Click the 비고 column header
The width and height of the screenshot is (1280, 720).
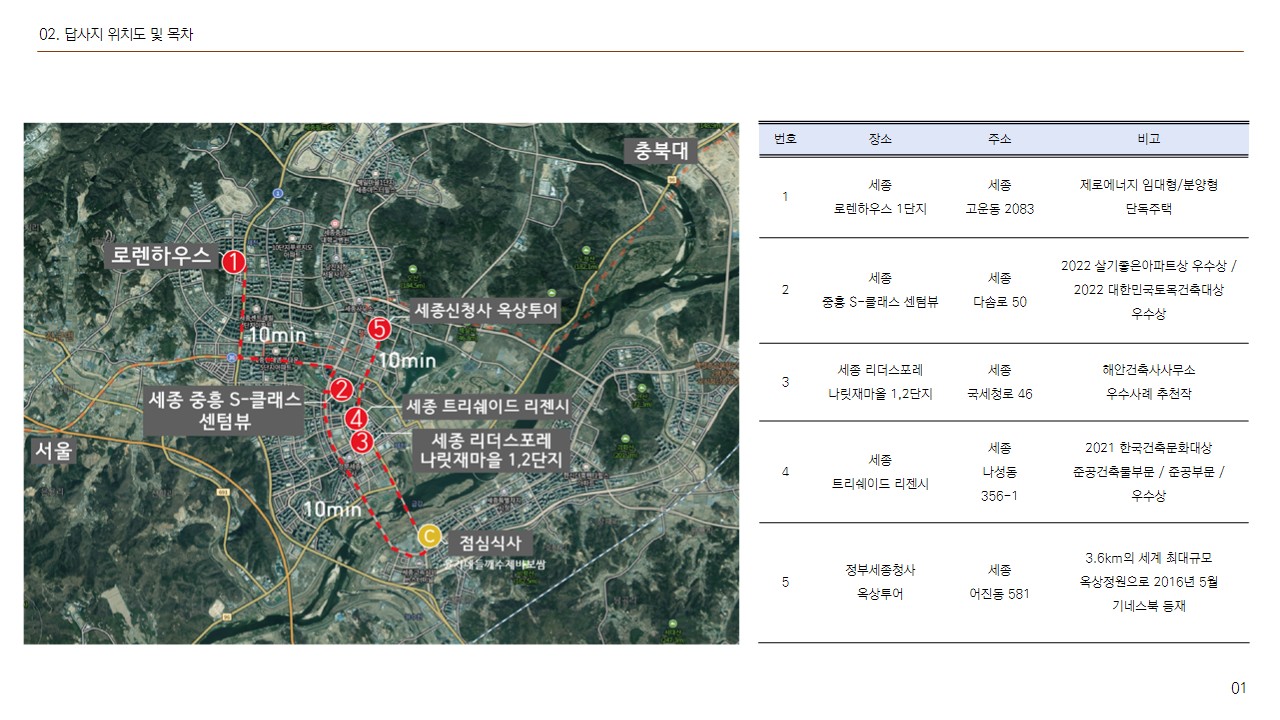pyautogui.click(x=1148, y=139)
